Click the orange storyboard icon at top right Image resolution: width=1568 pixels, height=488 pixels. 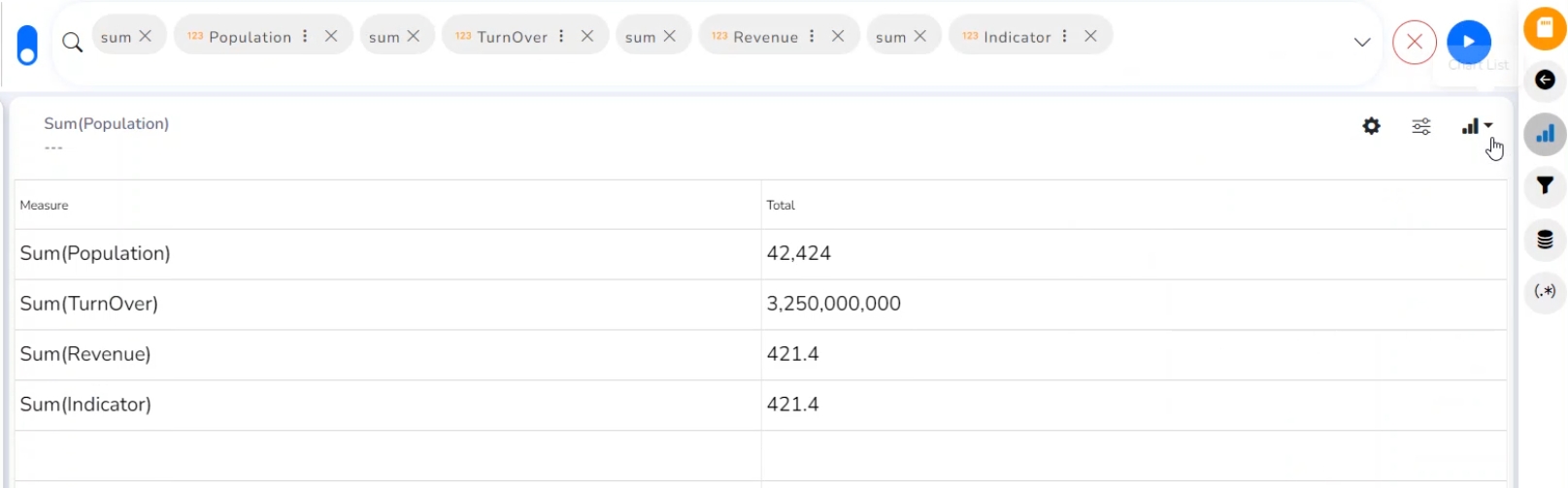1545,28
